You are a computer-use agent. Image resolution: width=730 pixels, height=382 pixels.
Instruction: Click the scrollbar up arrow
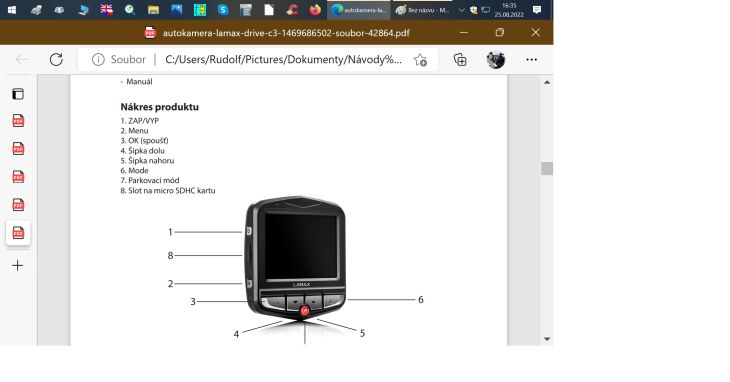click(x=547, y=82)
